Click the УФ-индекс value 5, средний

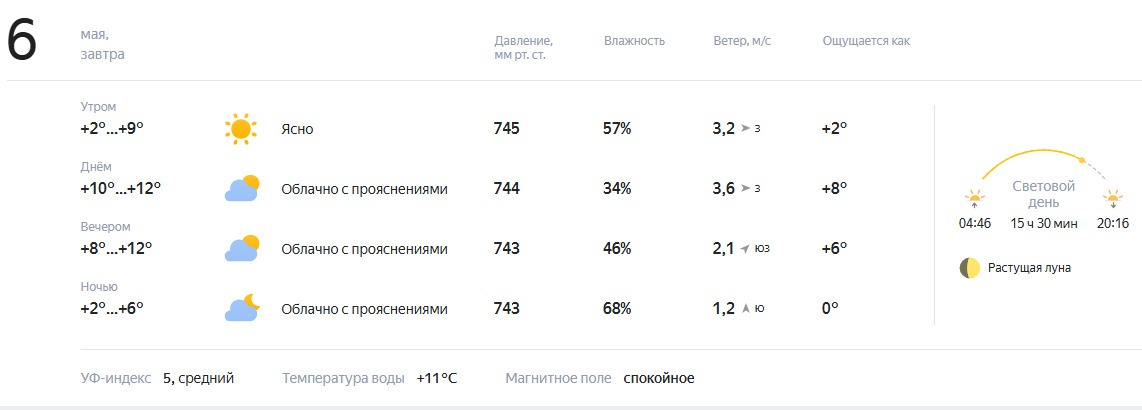198,379
